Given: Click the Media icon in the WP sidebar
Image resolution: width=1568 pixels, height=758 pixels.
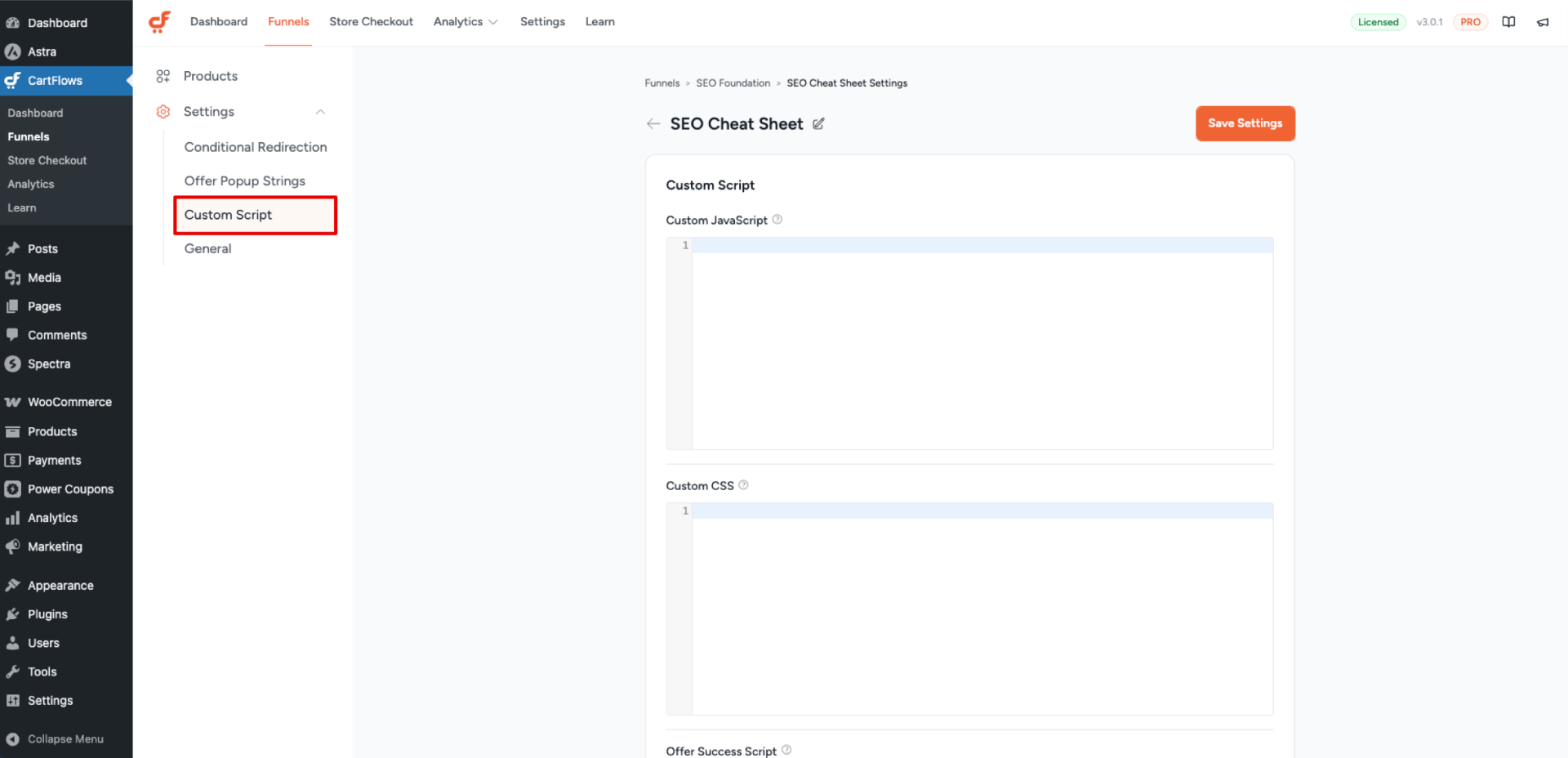Looking at the screenshot, I should [x=12, y=278].
